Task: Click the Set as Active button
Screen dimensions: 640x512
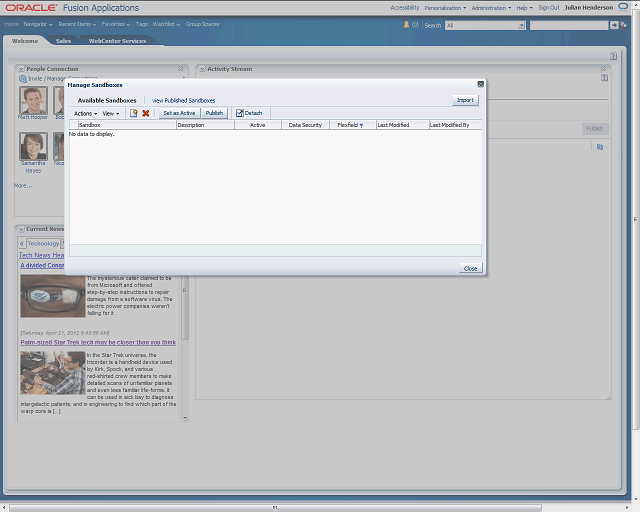Action: pos(179,113)
